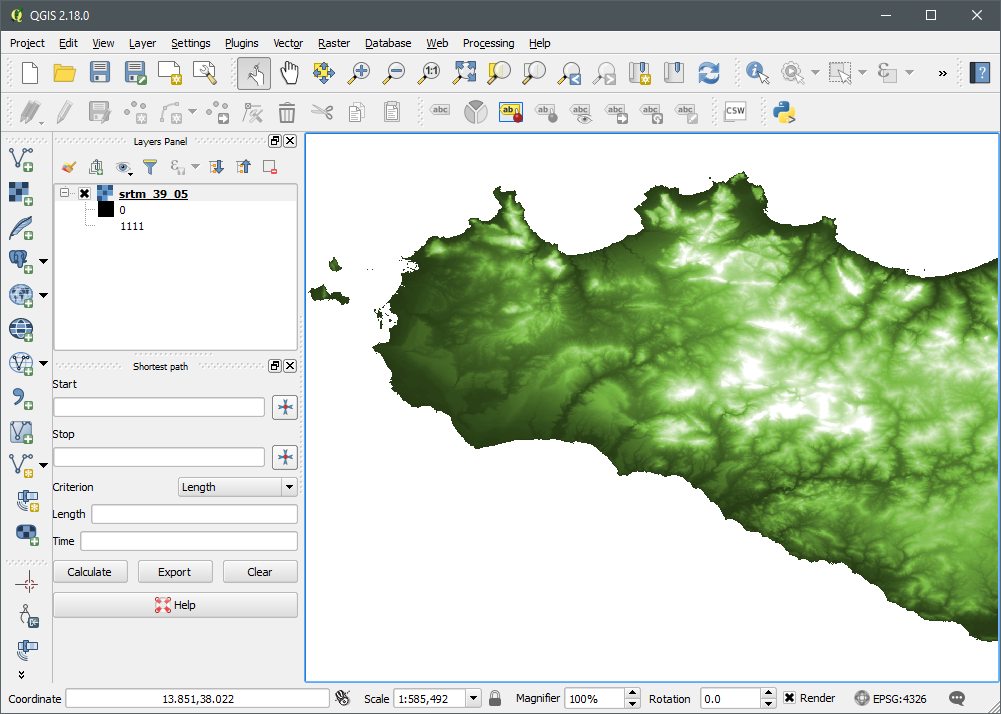Click black color swatch for value 0
1001x714 pixels.
[105, 209]
